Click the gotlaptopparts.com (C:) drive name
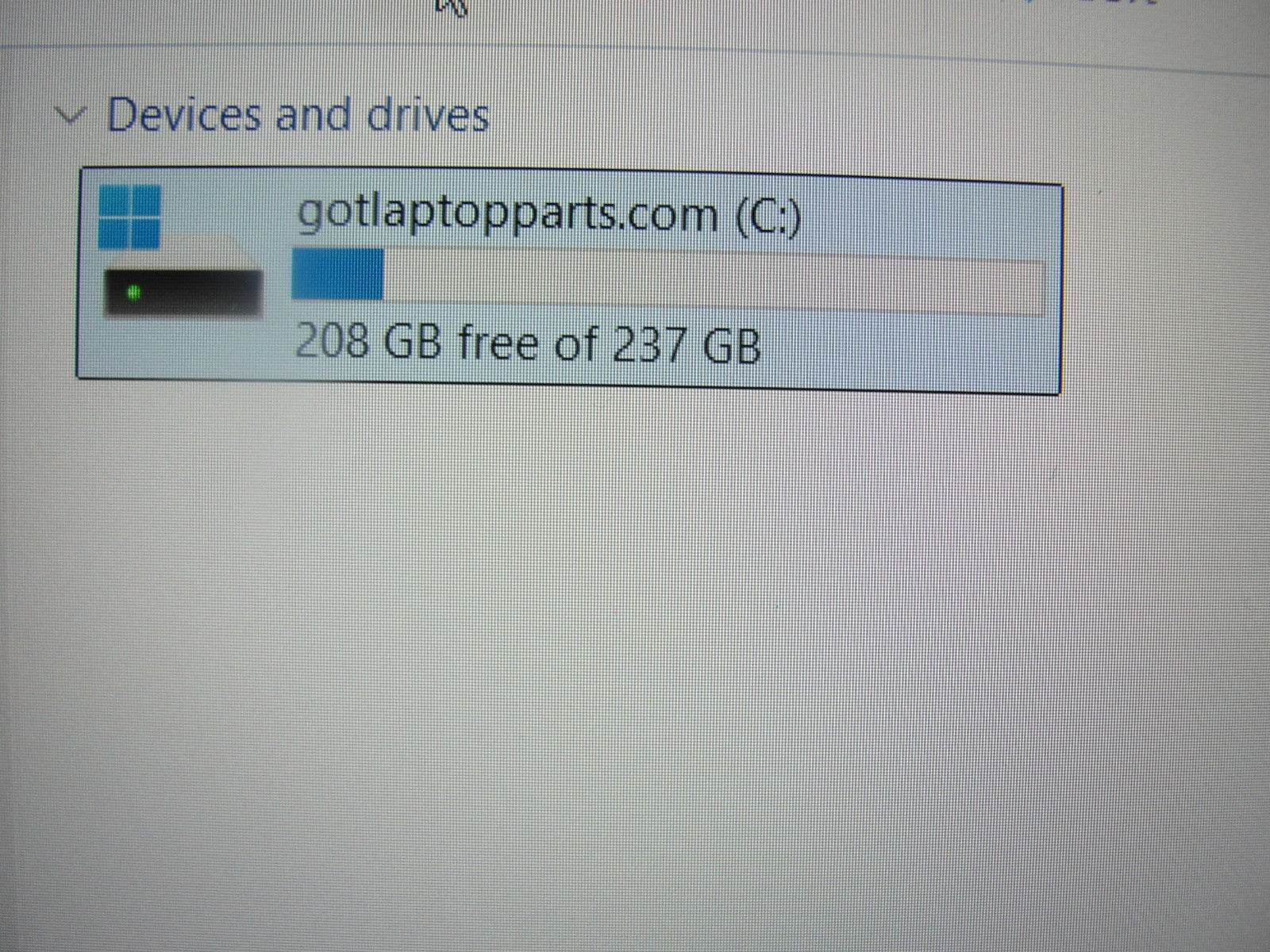The height and width of the screenshot is (952, 1270). [x=548, y=213]
